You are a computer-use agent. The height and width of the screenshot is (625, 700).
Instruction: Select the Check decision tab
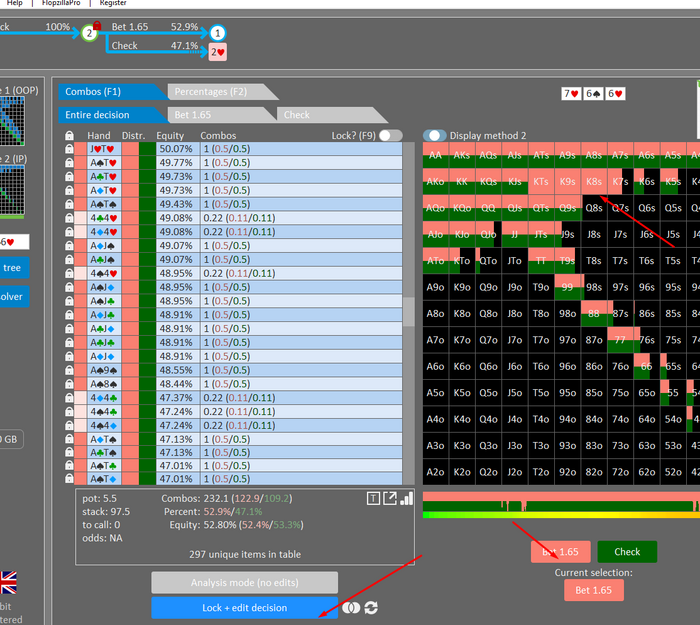coord(297,115)
